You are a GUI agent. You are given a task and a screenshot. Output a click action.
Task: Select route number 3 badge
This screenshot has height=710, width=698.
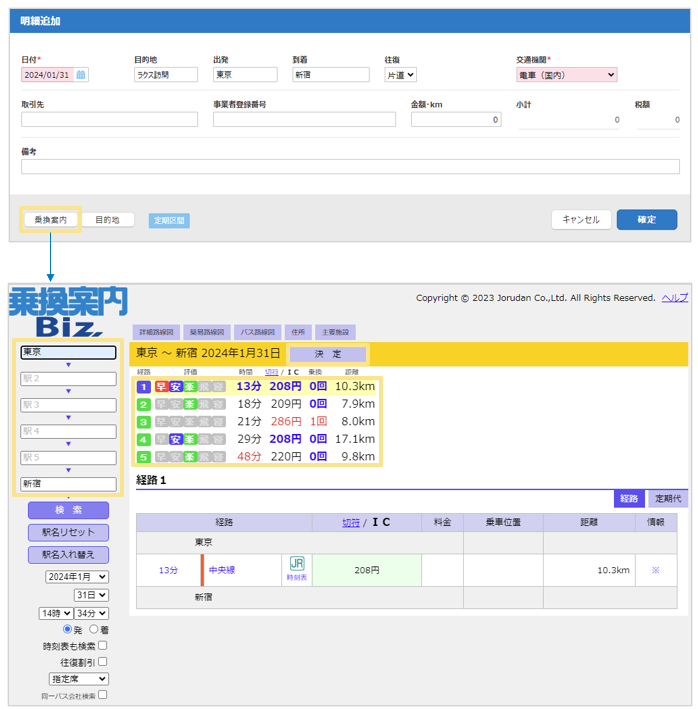coord(143,421)
